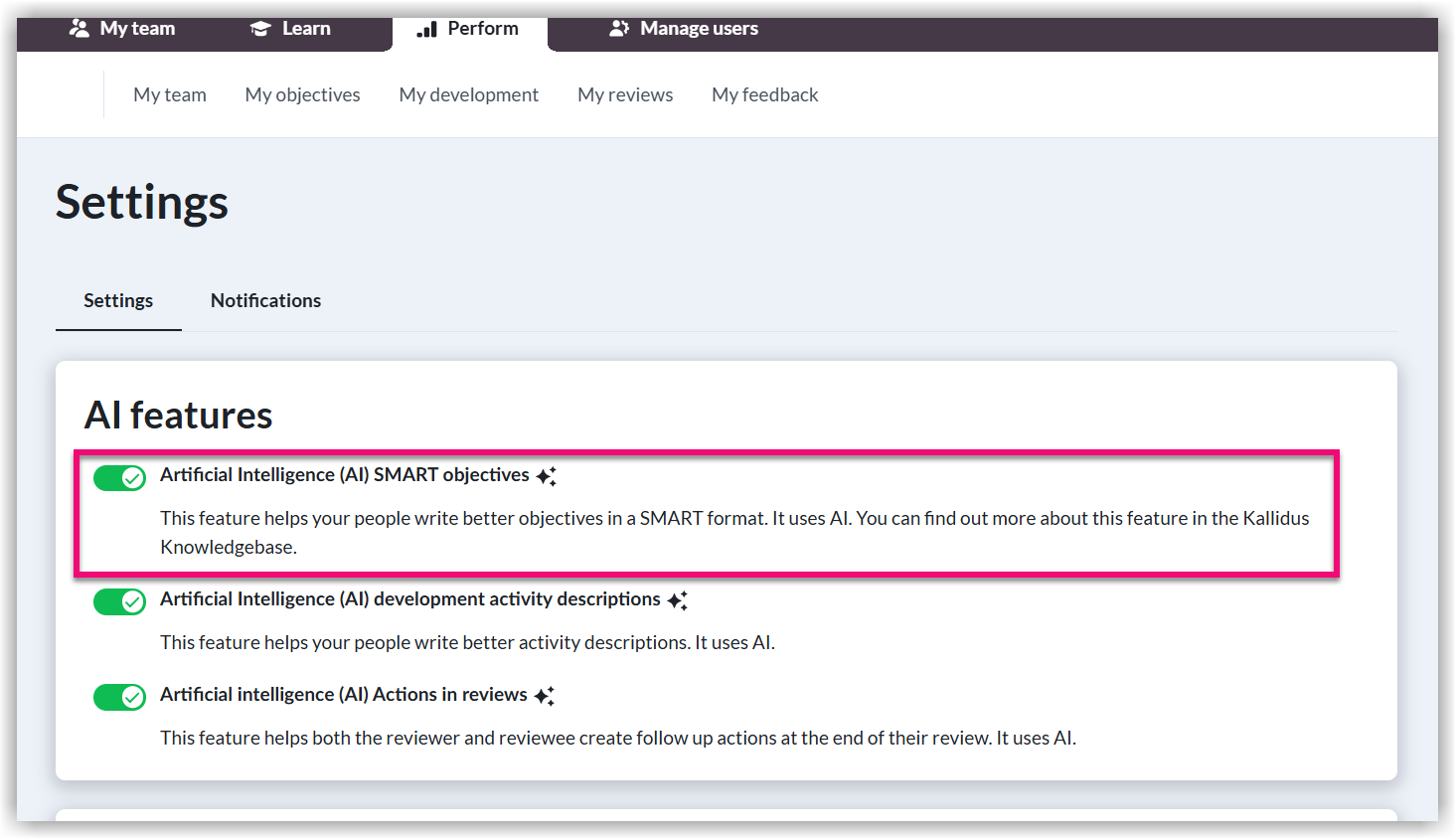This screenshot has height=839, width=1456.
Task: Click My team in the sub-navigation
Action: coord(170,94)
